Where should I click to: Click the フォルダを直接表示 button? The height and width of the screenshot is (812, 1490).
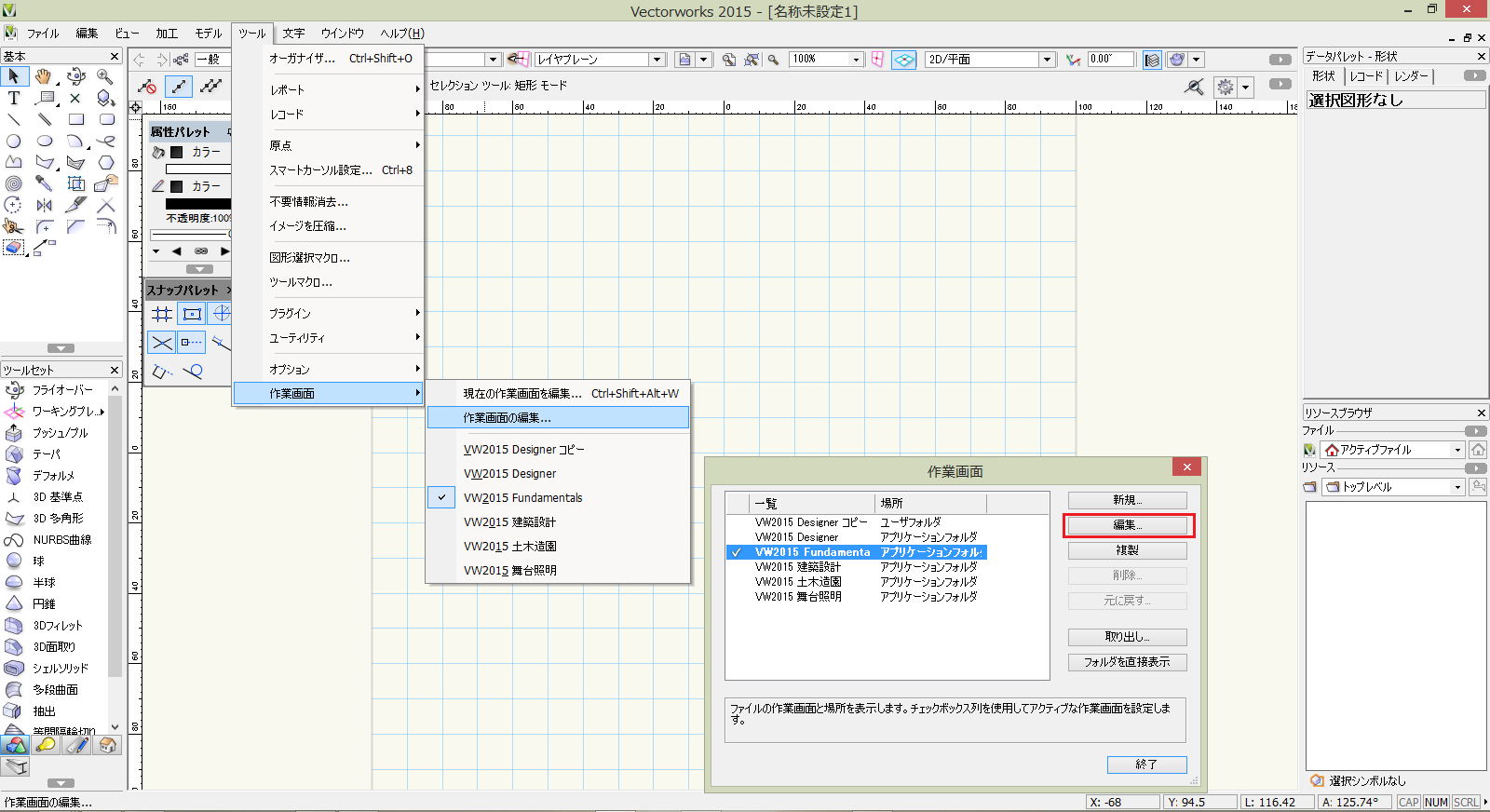click(1127, 662)
